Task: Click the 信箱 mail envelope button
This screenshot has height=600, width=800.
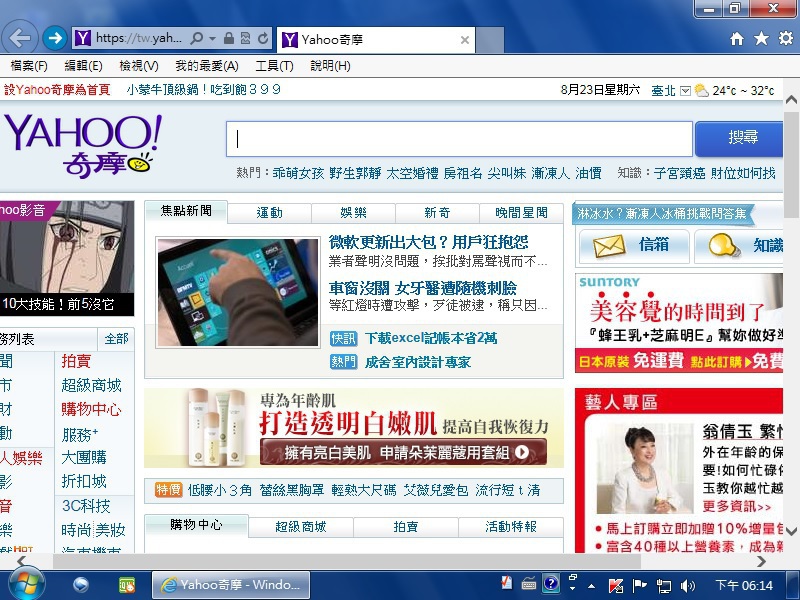Action: [x=634, y=245]
